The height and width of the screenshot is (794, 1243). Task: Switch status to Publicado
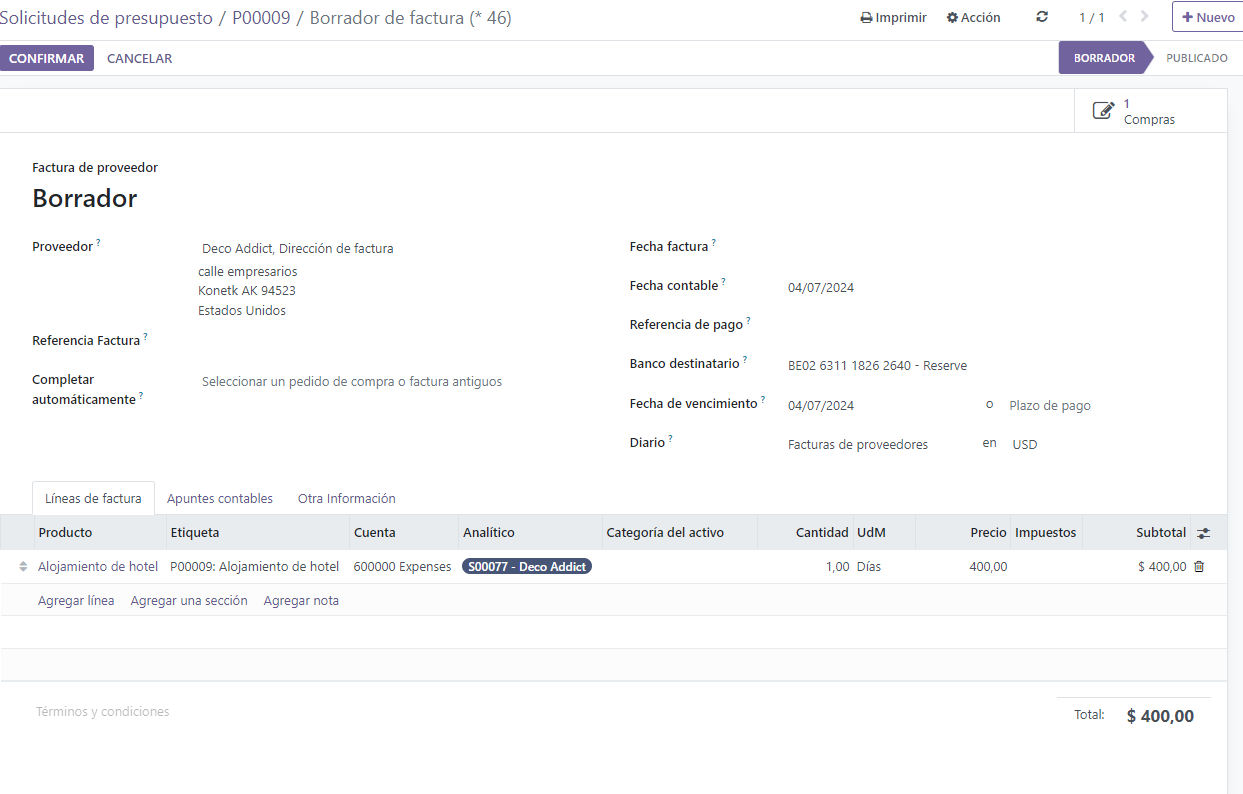click(1197, 58)
